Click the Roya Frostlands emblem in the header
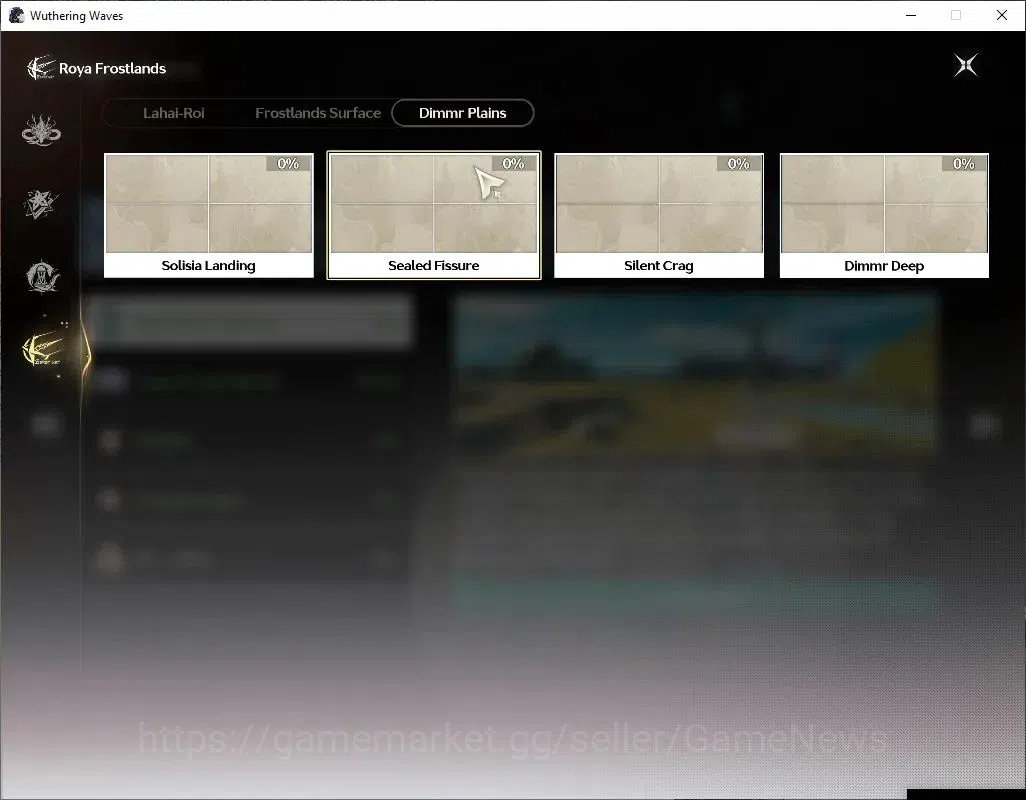Viewport: 1026px width, 800px height. 40,67
